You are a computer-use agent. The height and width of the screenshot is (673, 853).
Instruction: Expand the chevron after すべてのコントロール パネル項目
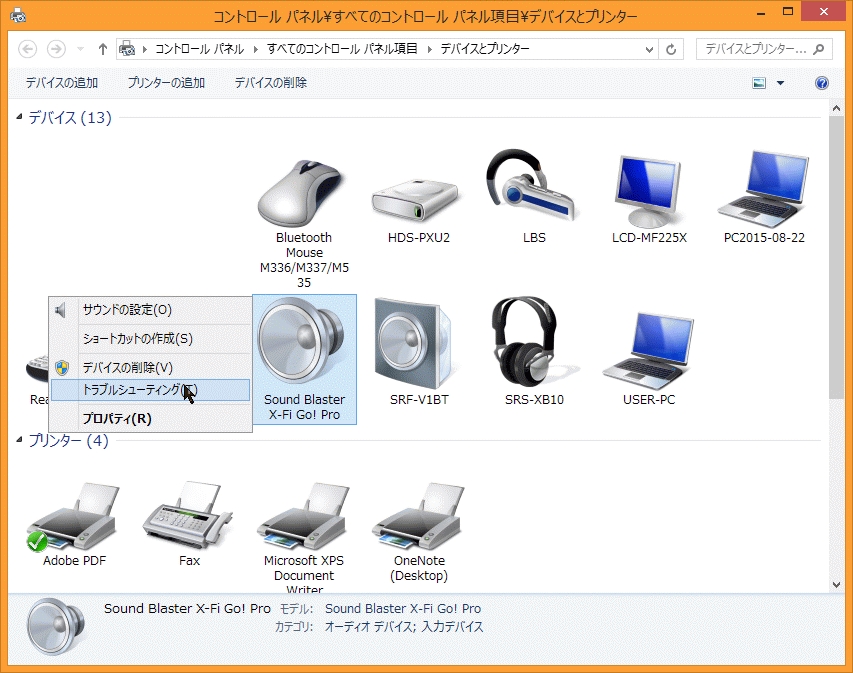[x=429, y=49]
